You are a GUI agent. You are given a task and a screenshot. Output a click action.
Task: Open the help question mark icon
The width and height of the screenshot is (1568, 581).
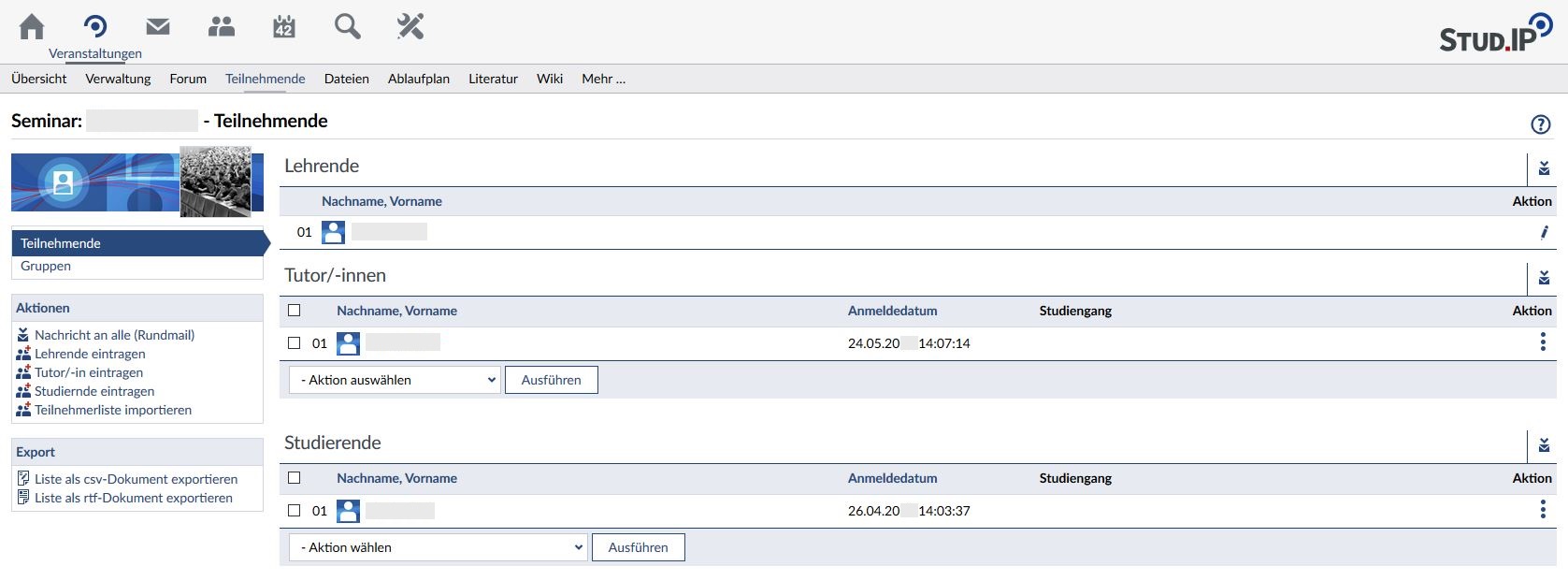tap(1540, 124)
